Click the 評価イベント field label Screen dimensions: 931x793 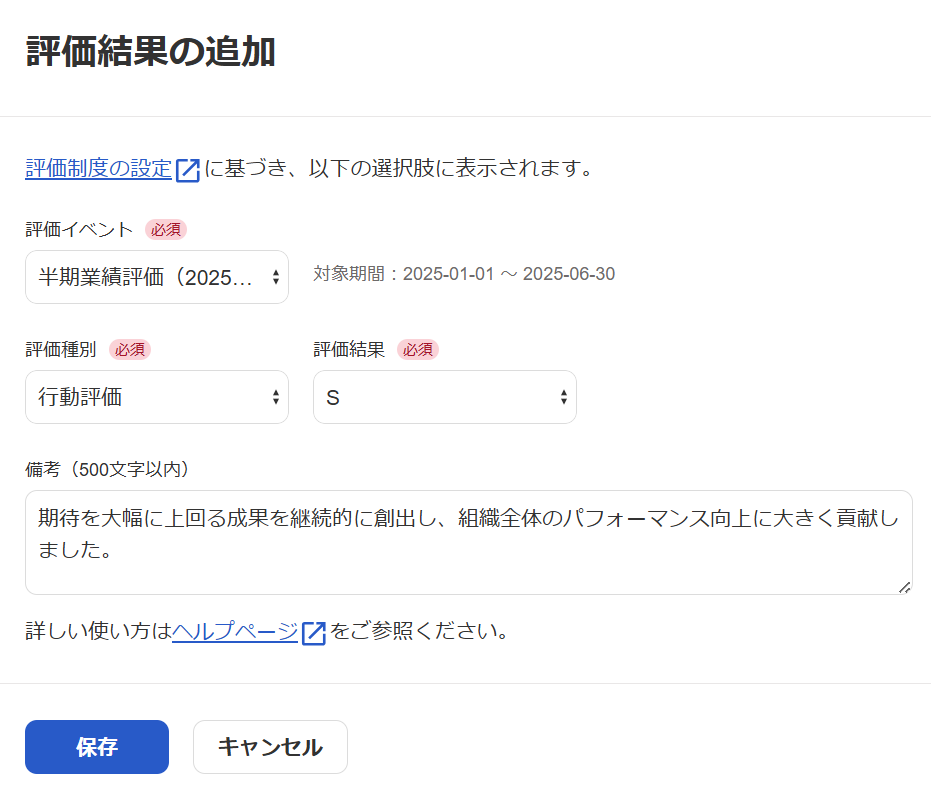point(80,230)
